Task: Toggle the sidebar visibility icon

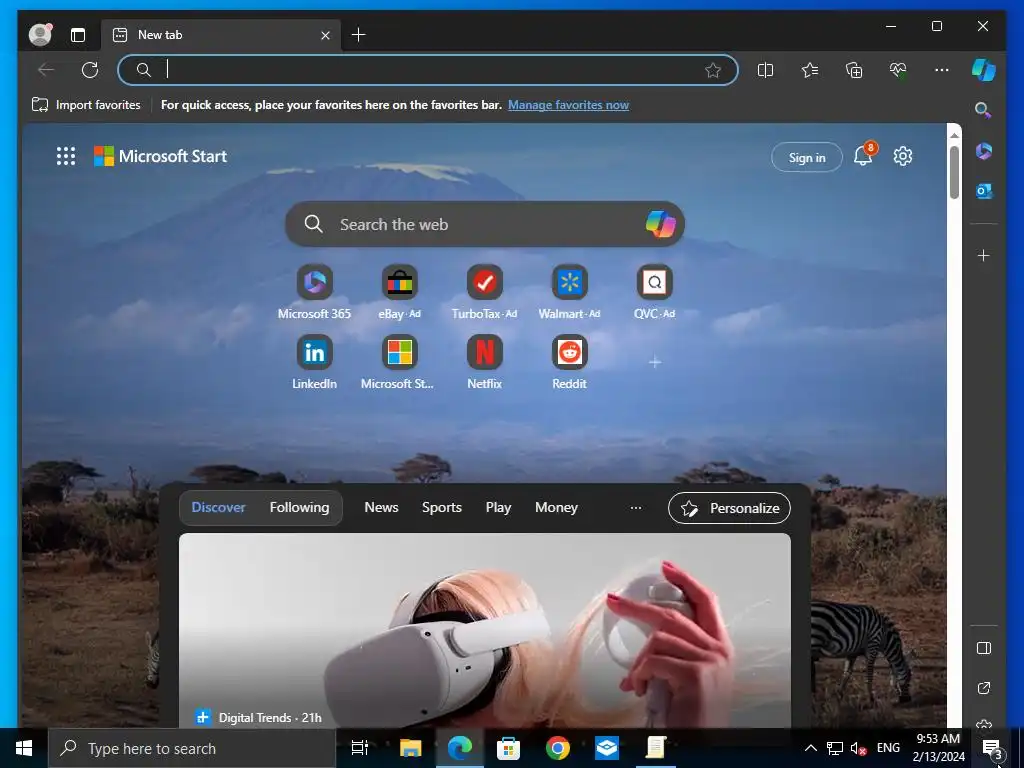Action: (x=984, y=648)
